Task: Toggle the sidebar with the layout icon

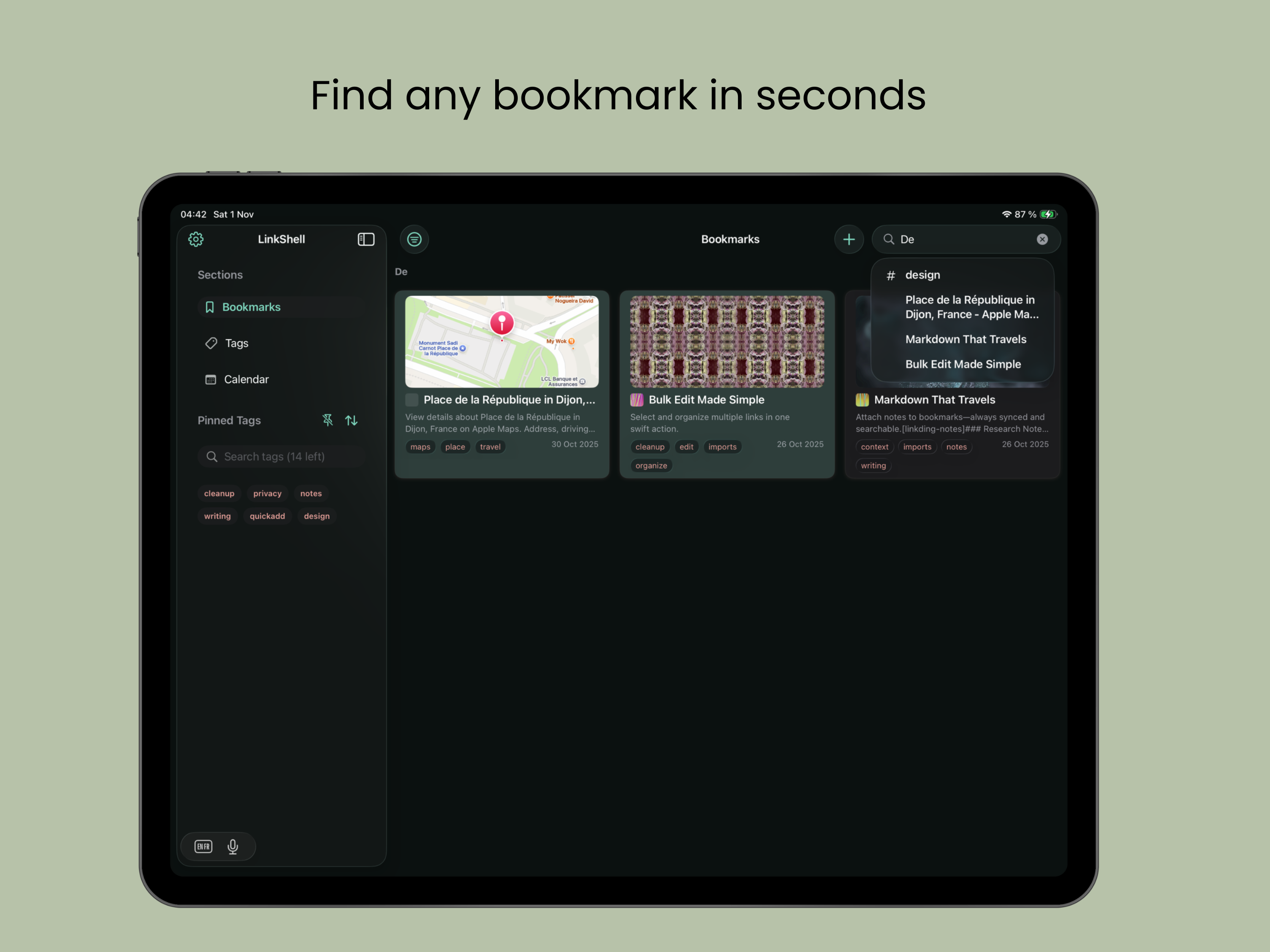Action: click(x=365, y=239)
